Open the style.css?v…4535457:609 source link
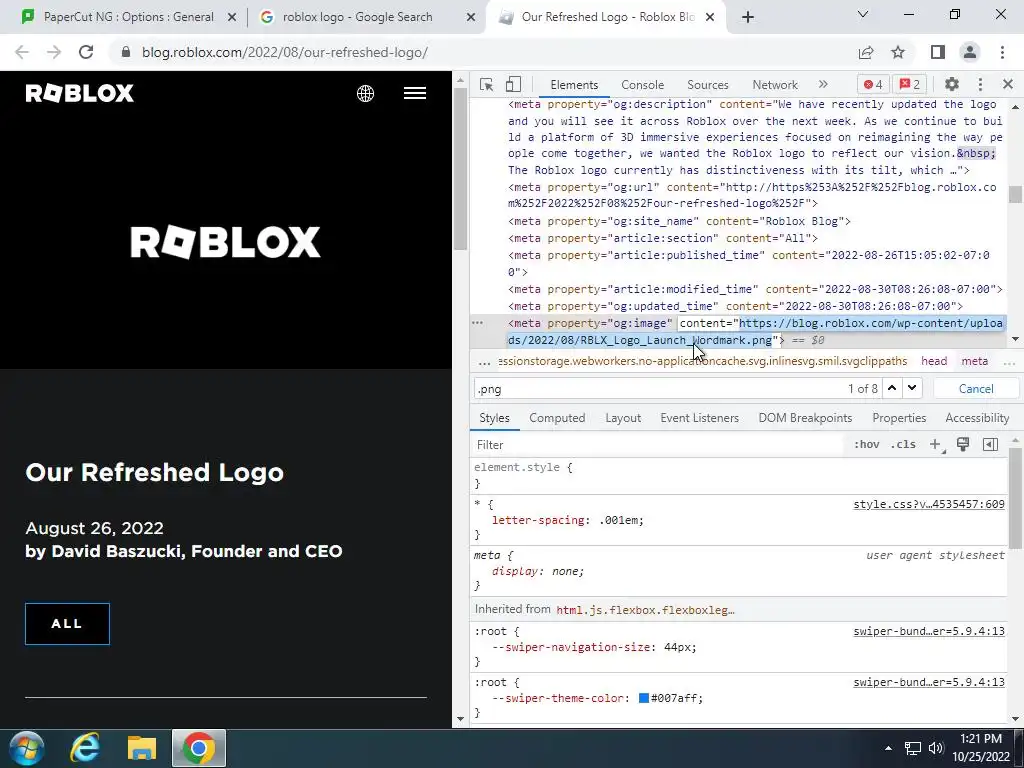This screenshot has height=768, width=1024. click(x=929, y=504)
